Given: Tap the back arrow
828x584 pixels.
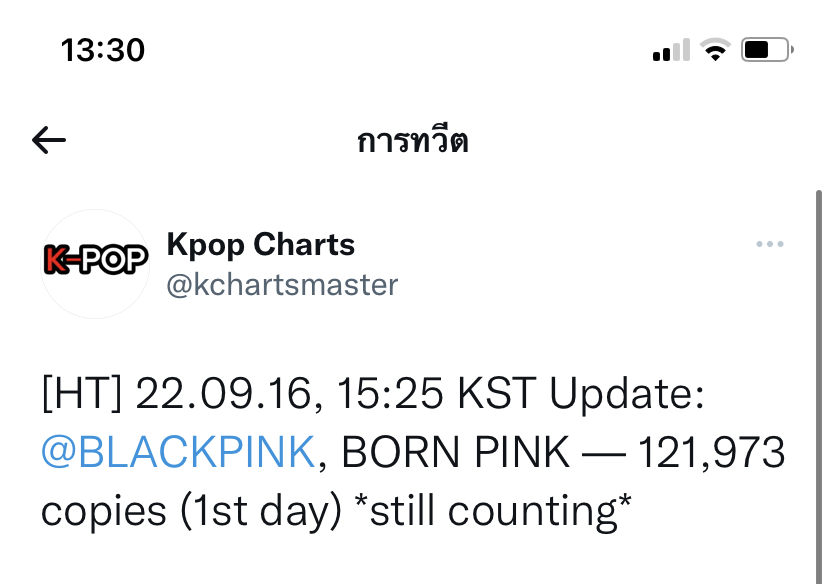Looking at the screenshot, I should (49, 141).
